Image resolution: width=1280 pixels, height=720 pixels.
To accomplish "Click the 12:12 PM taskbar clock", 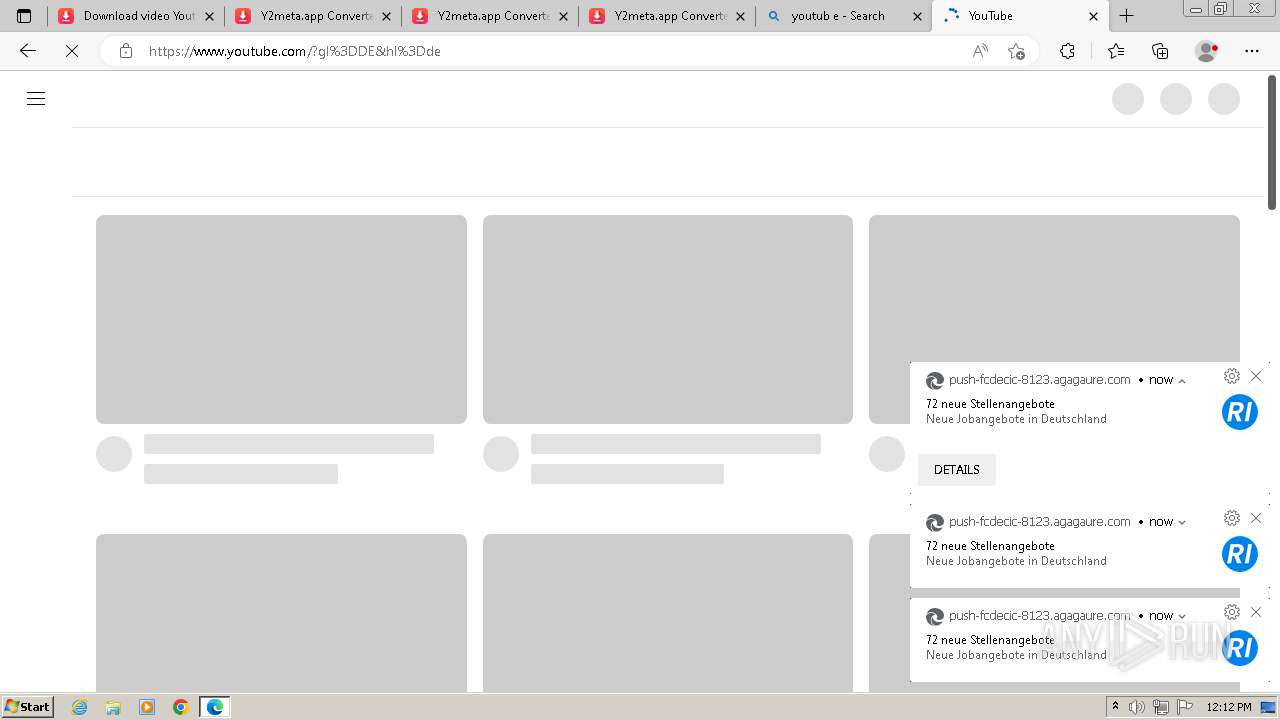I will coord(1229,707).
